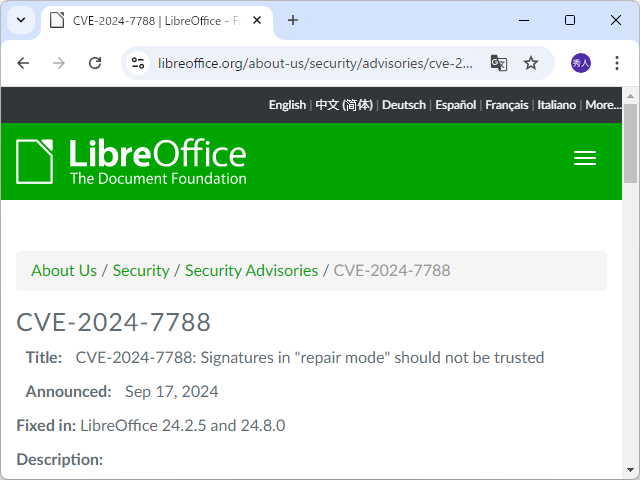Click the LibreOffice logo
This screenshot has width=640, height=480.
tap(131, 162)
